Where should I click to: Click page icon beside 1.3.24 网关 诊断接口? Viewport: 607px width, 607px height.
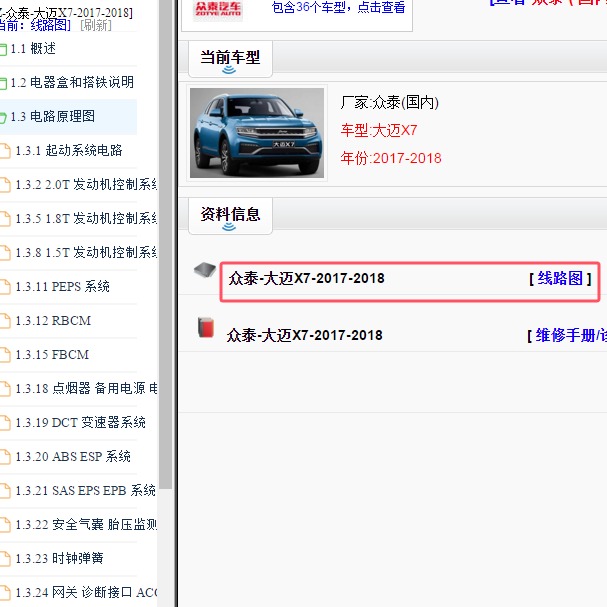(5, 593)
